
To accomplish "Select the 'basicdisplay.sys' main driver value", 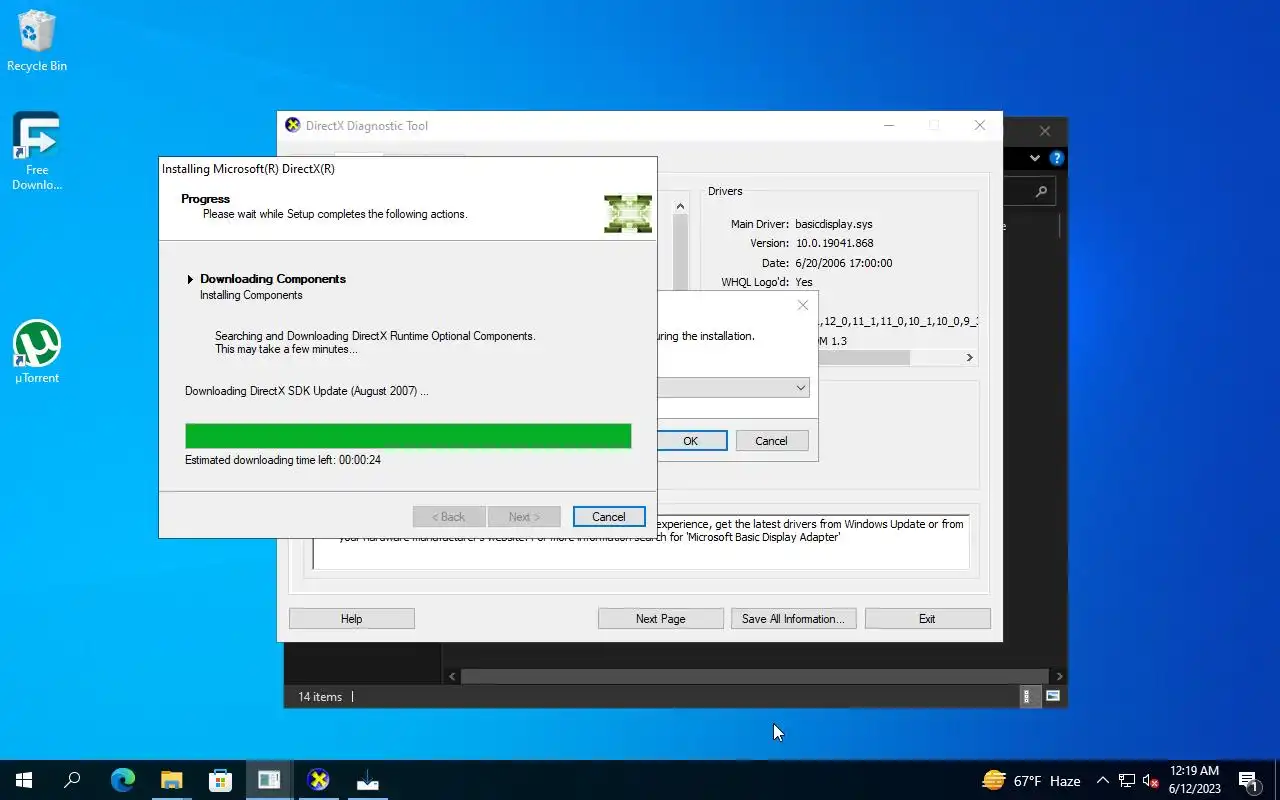I will [833, 224].
